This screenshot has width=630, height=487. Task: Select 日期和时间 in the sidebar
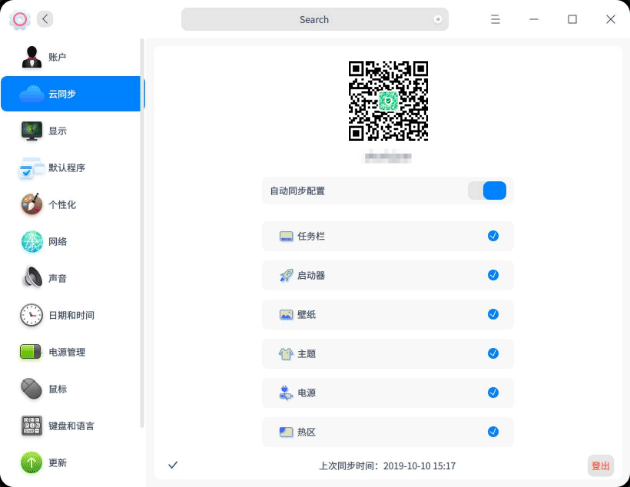click(x=71, y=315)
